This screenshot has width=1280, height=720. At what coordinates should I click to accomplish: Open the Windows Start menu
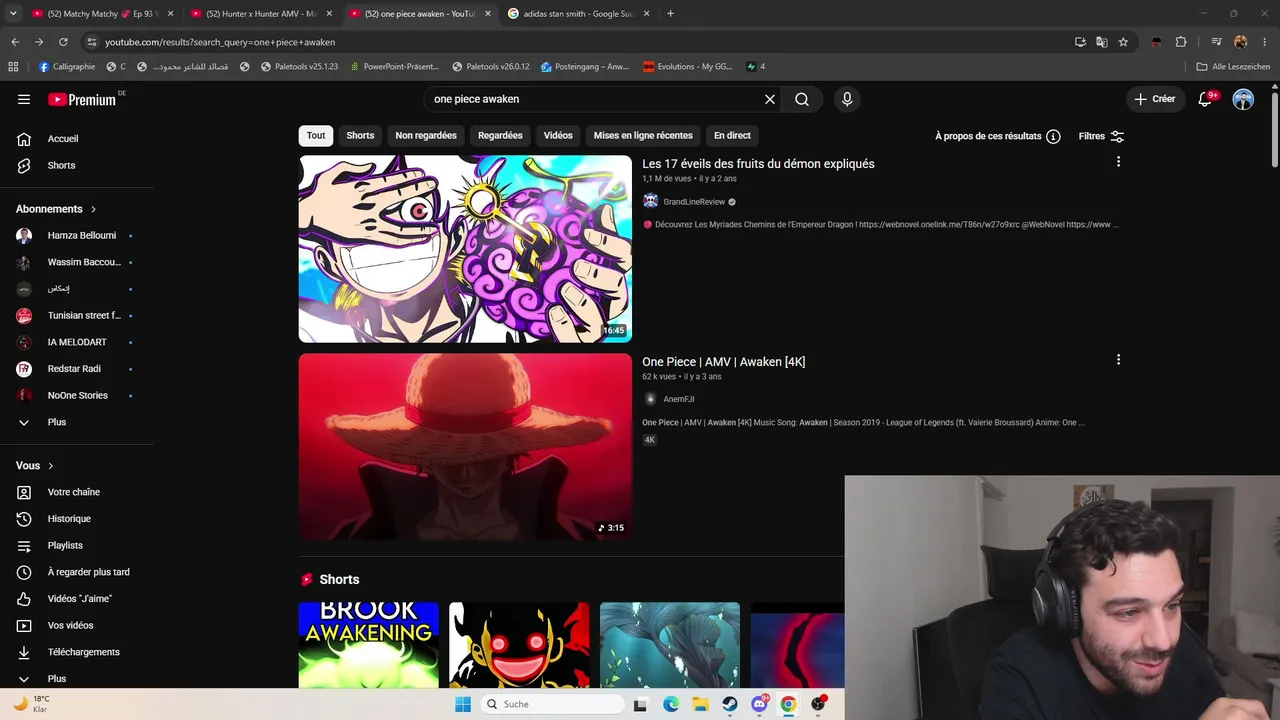tap(463, 704)
